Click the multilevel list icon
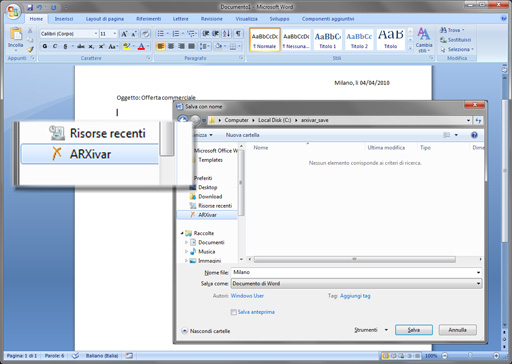This screenshot has width=512, height=364. tap(191, 34)
